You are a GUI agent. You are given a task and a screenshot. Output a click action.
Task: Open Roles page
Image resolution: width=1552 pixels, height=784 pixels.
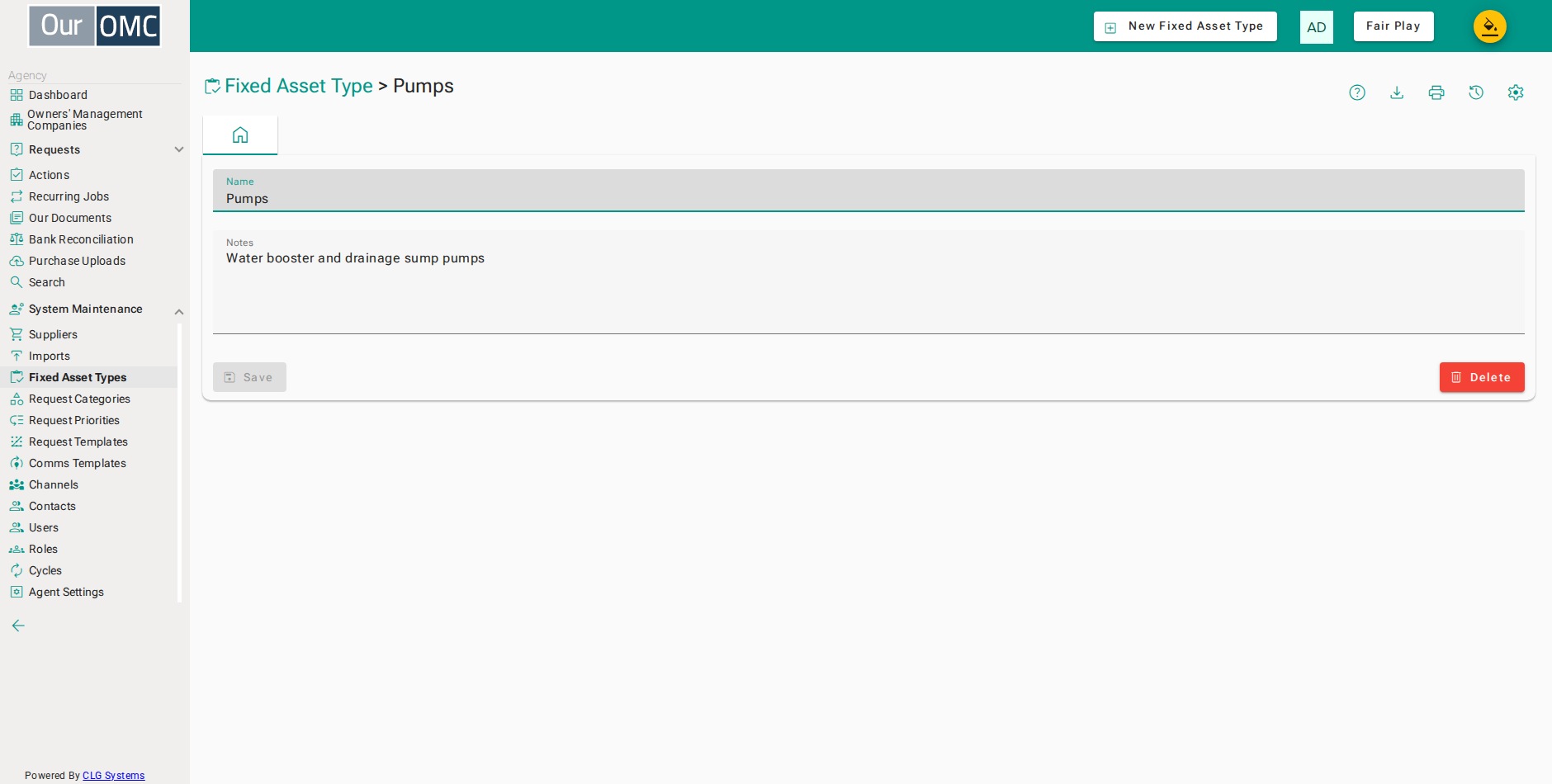pyautogui.click(x=43, y=549)
